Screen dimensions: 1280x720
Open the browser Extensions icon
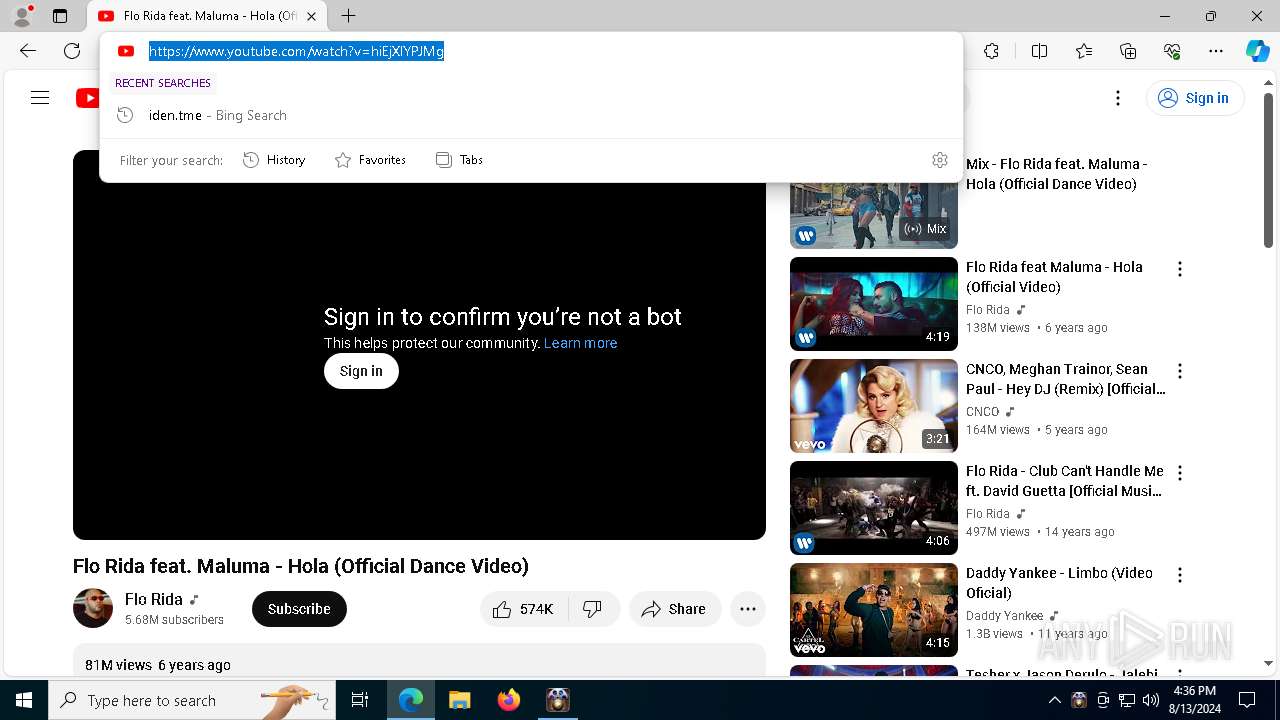click(991, 51)
